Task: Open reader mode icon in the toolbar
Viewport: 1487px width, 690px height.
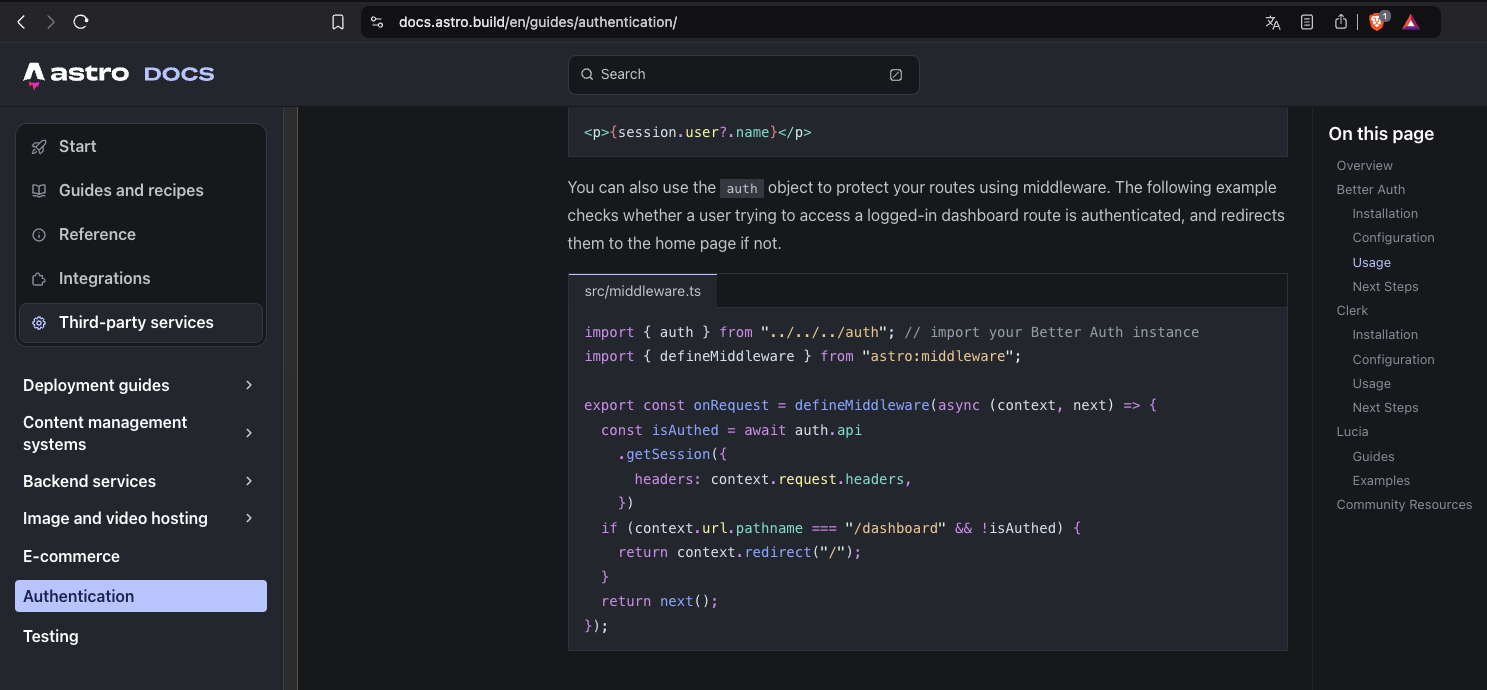Action: 1307,22
